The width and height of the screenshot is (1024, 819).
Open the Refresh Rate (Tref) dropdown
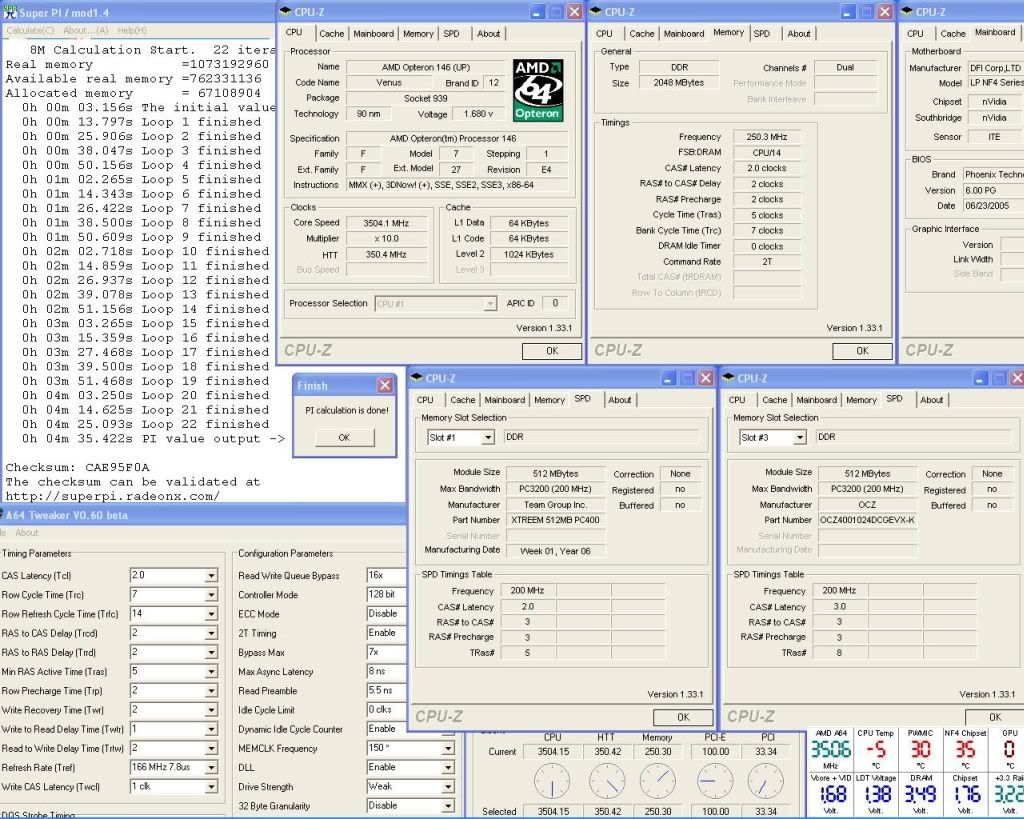pyautogui.click(x=211, y=768)
